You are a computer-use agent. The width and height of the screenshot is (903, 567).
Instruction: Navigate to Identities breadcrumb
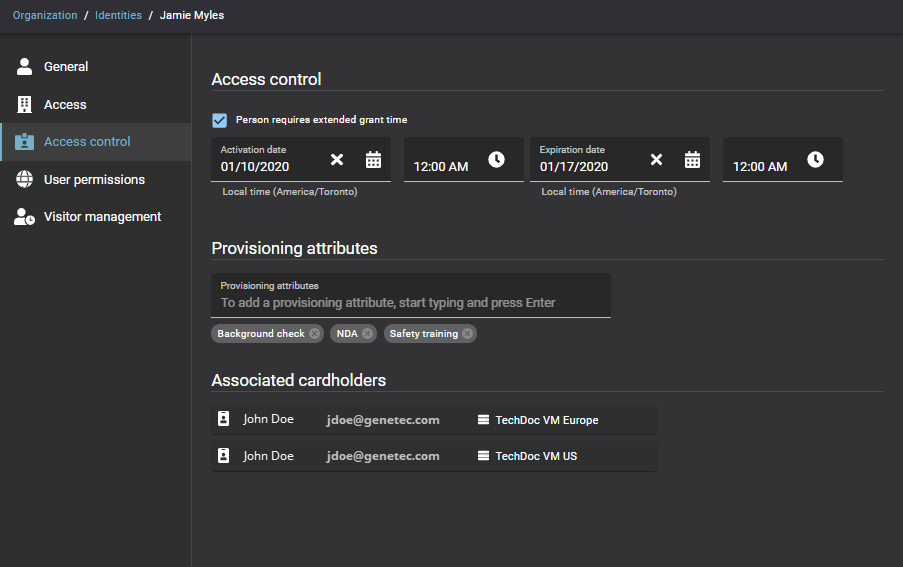pyautogui.click(x=118, y=16)
